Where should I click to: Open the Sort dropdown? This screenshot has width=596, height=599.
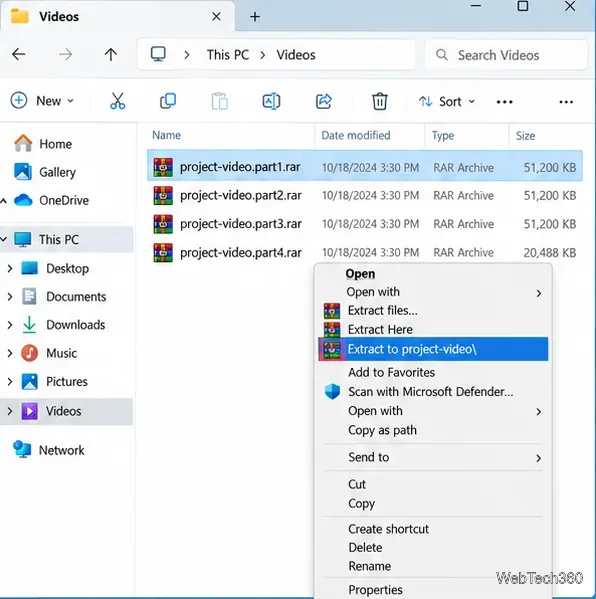(447, 102)
